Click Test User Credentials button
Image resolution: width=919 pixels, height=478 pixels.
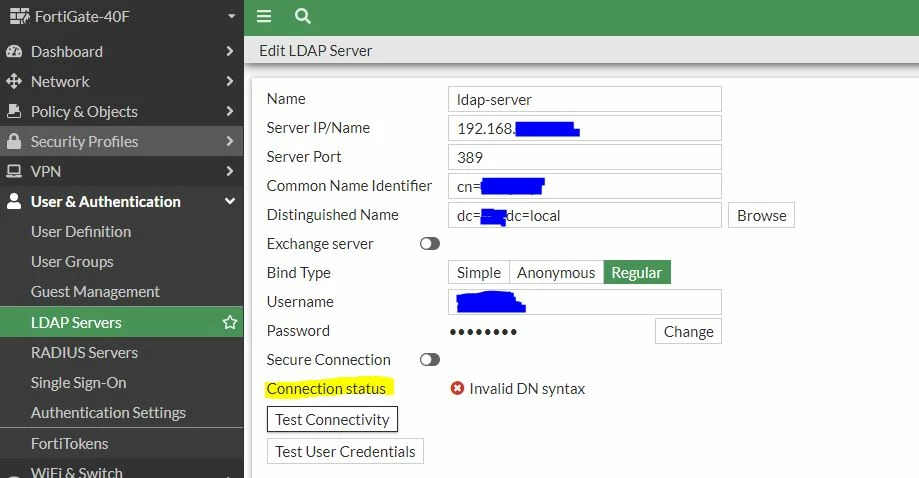click(345, 452)
